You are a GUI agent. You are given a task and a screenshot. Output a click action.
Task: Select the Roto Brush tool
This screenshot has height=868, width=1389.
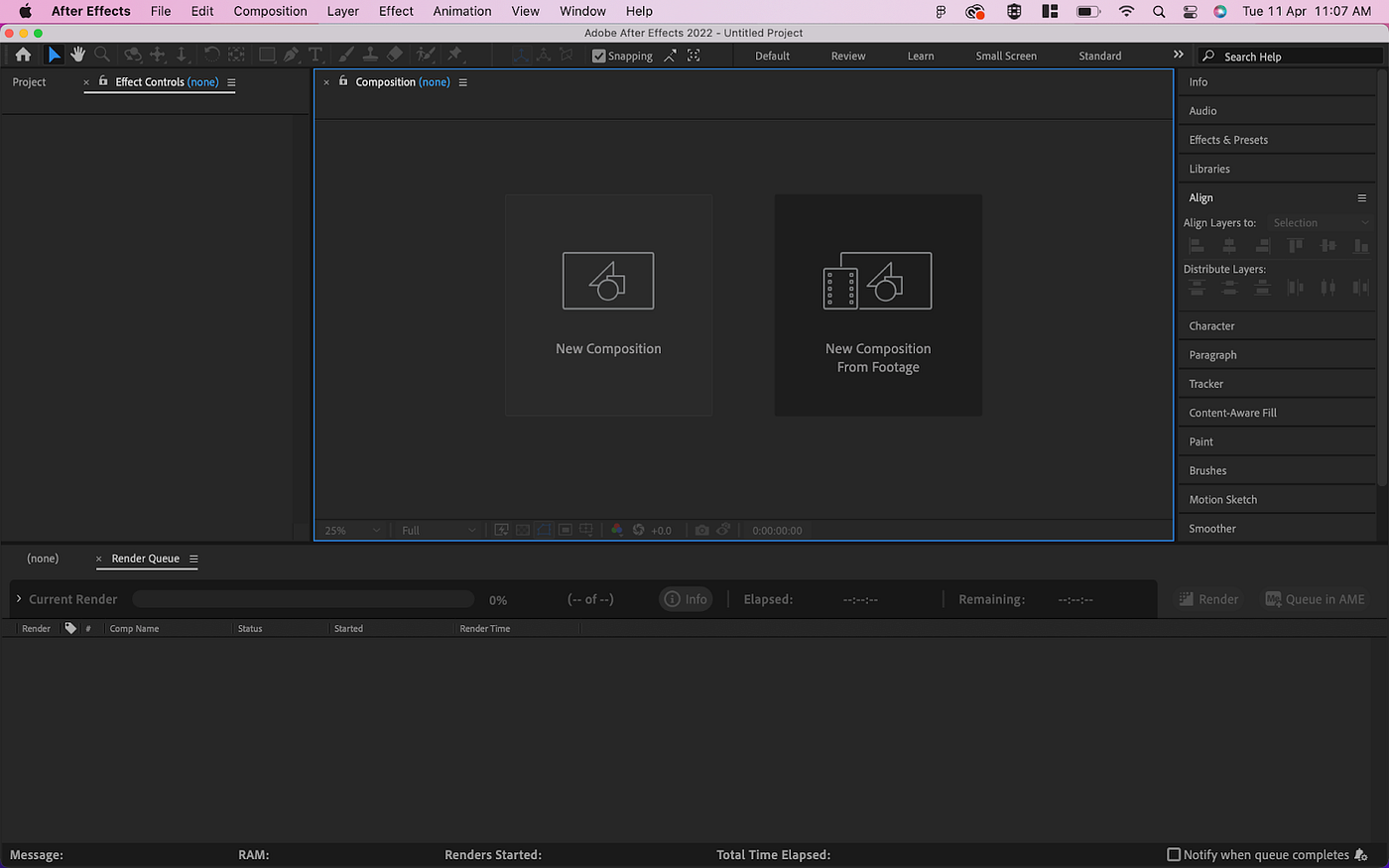(427, 55)
